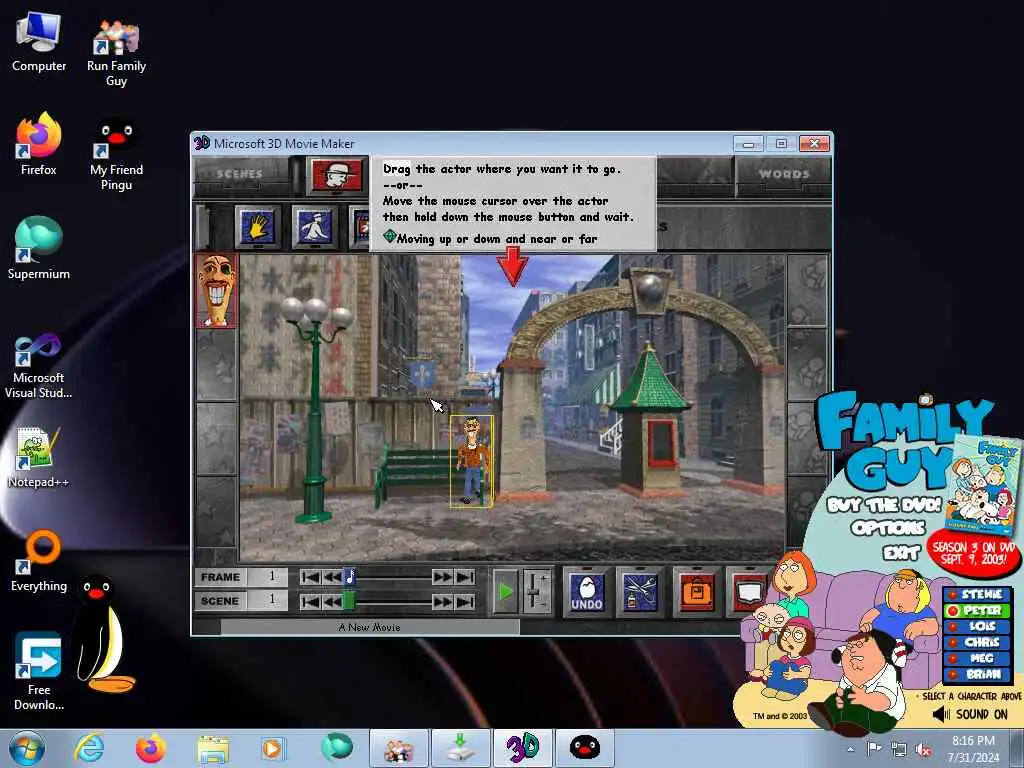Jump to first frame in Frame row

point(310,577)
